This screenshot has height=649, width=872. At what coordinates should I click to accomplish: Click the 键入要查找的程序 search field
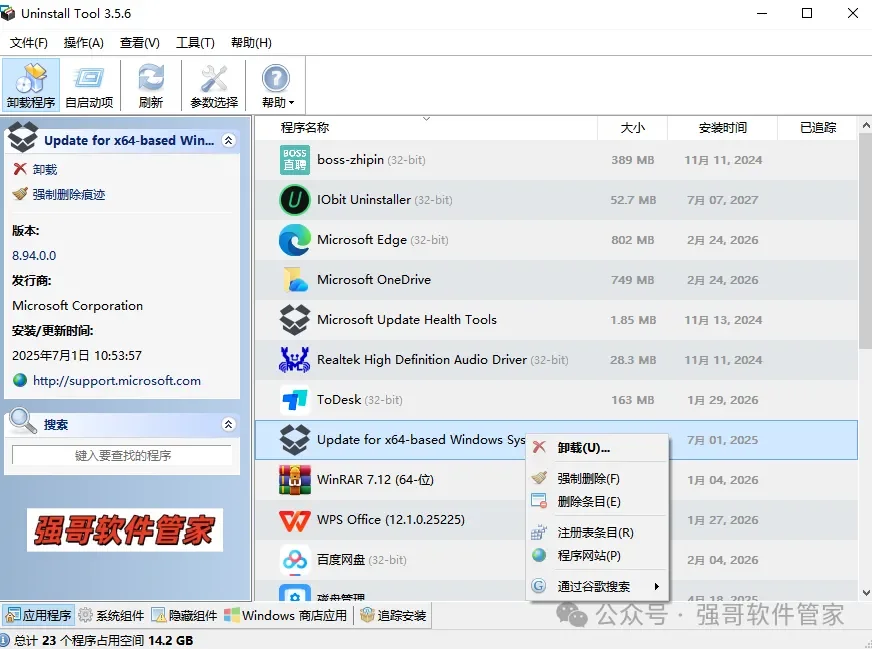click(x=122, y=455)
